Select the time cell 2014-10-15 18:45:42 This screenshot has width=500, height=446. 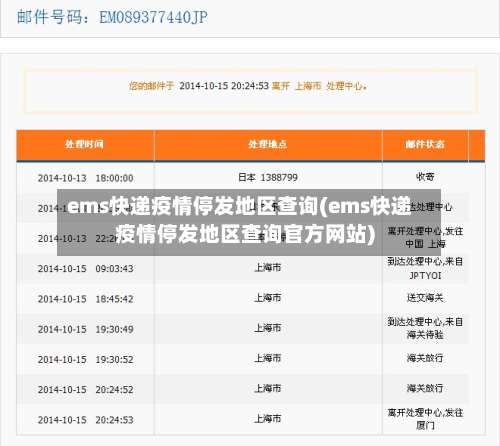point(86,299)
